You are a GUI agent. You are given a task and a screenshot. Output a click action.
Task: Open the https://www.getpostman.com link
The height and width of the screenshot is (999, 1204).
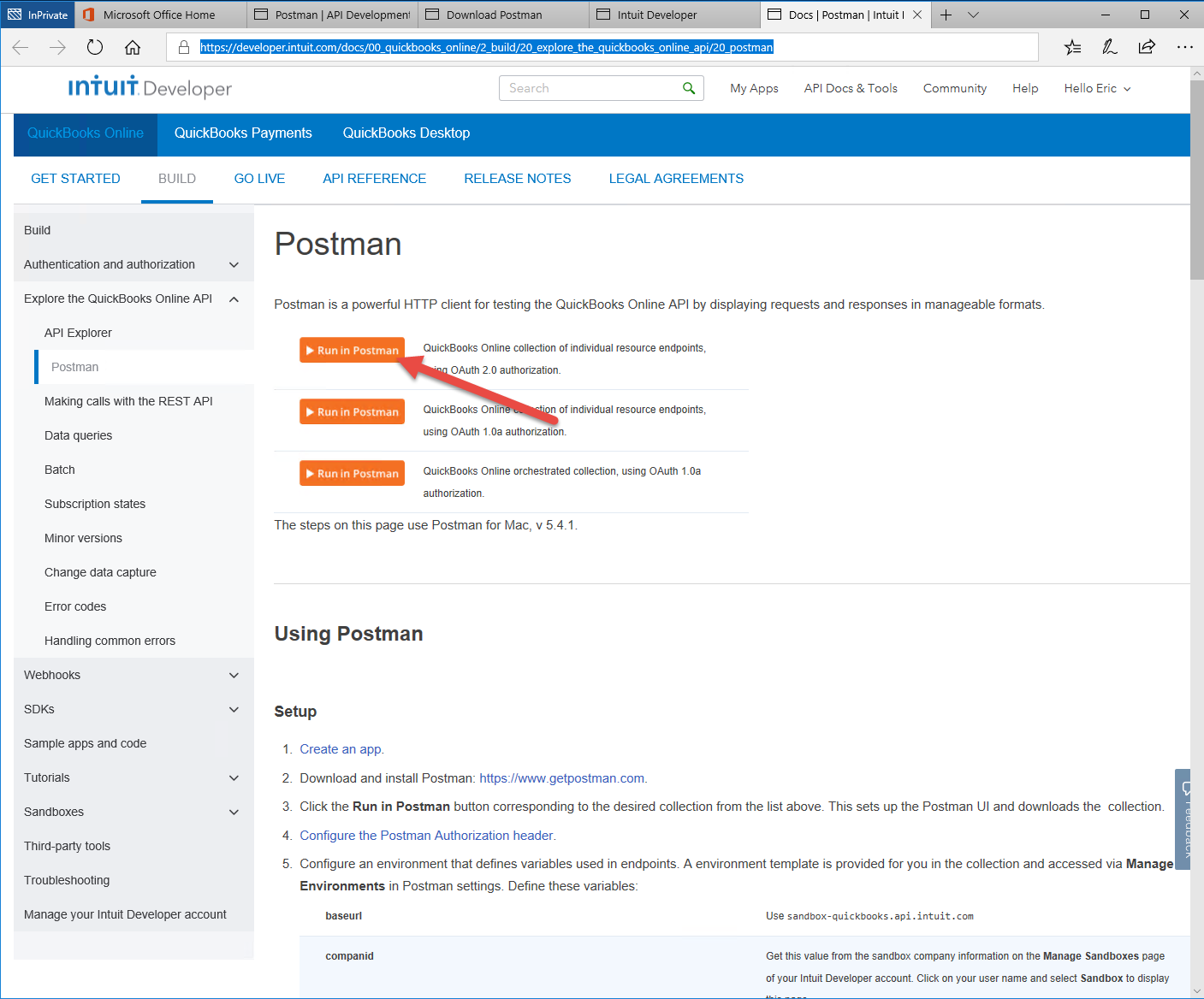562,778
